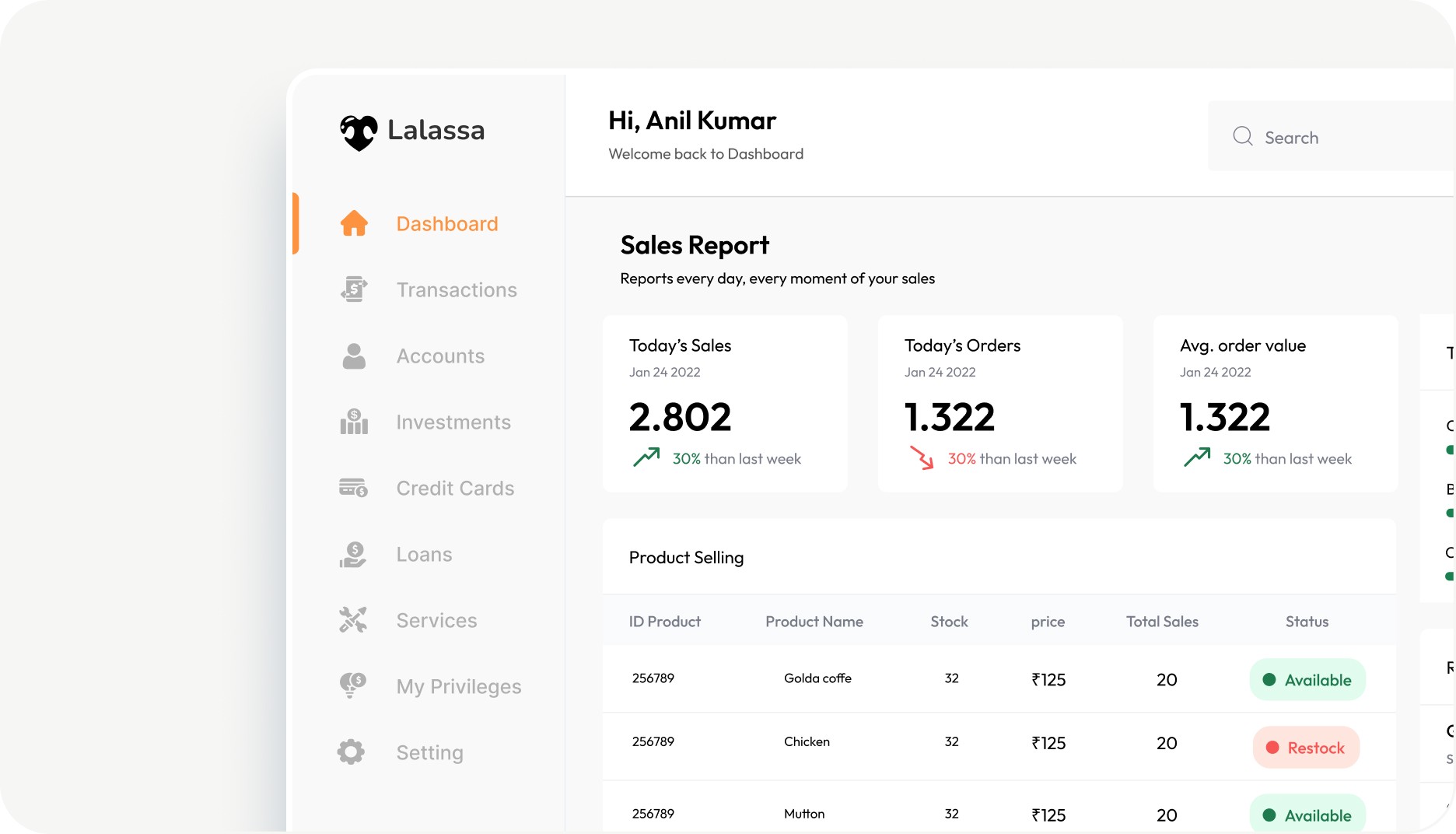Click the 2.802 sales figure

pyautogui.click(x=681, y=417)
